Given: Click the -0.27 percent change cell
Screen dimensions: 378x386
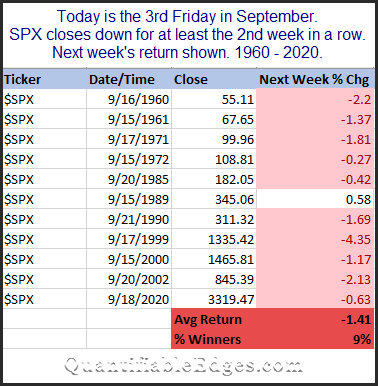Looking at the screenshot, I should point(315,159).
